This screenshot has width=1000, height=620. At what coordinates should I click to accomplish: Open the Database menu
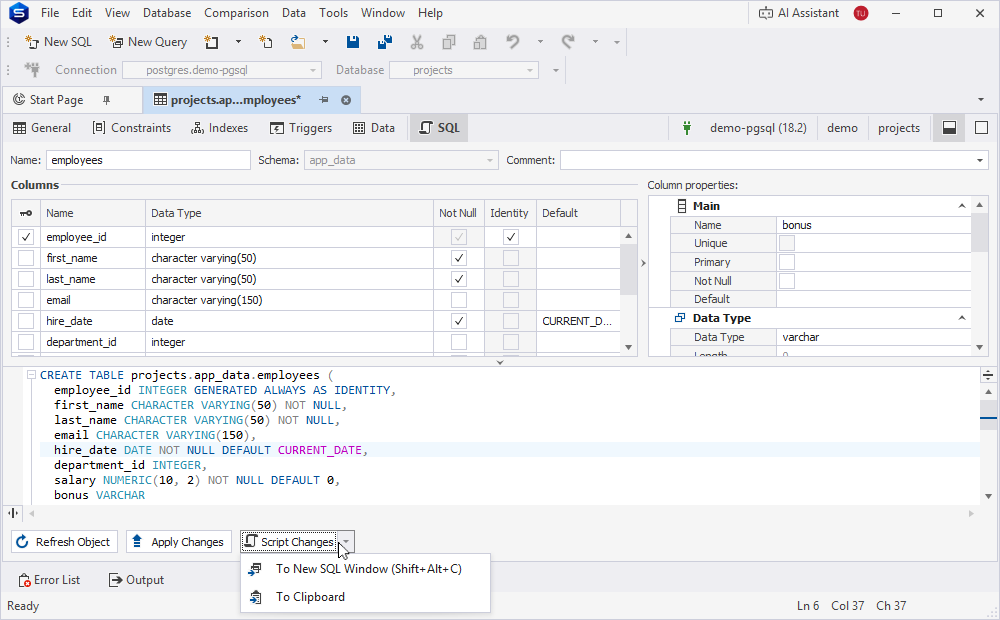tap(166, 13)
